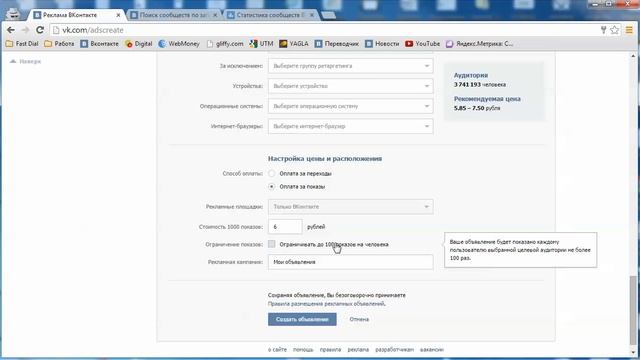Click the Отмена cancel link
Screen dimensions: 640x360
(x=359, y=319)
